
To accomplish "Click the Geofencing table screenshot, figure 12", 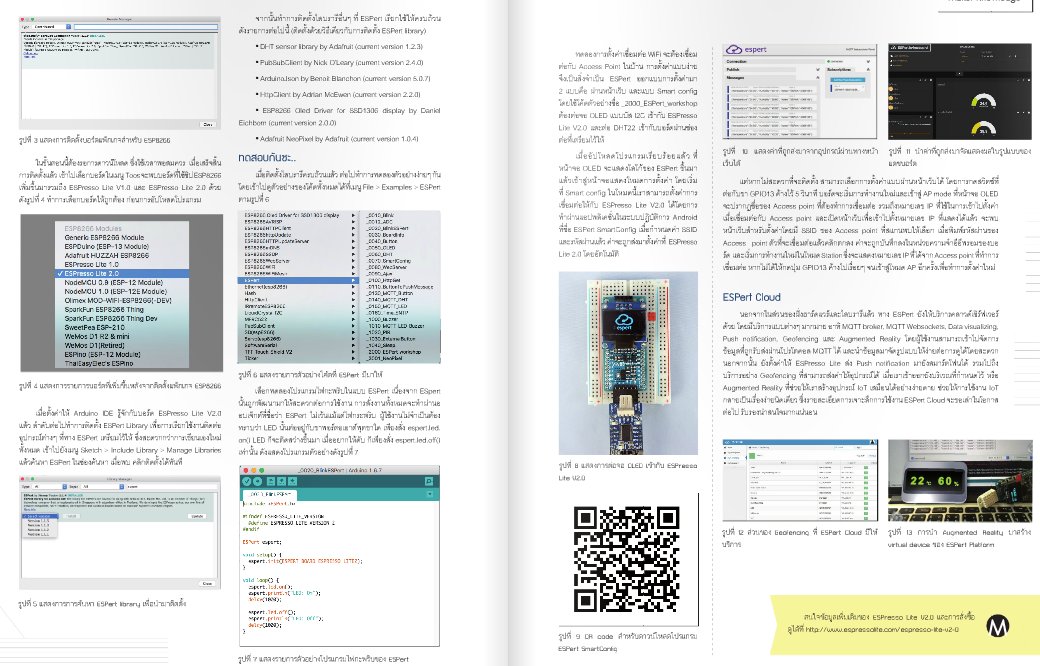I will coord(800,479).
